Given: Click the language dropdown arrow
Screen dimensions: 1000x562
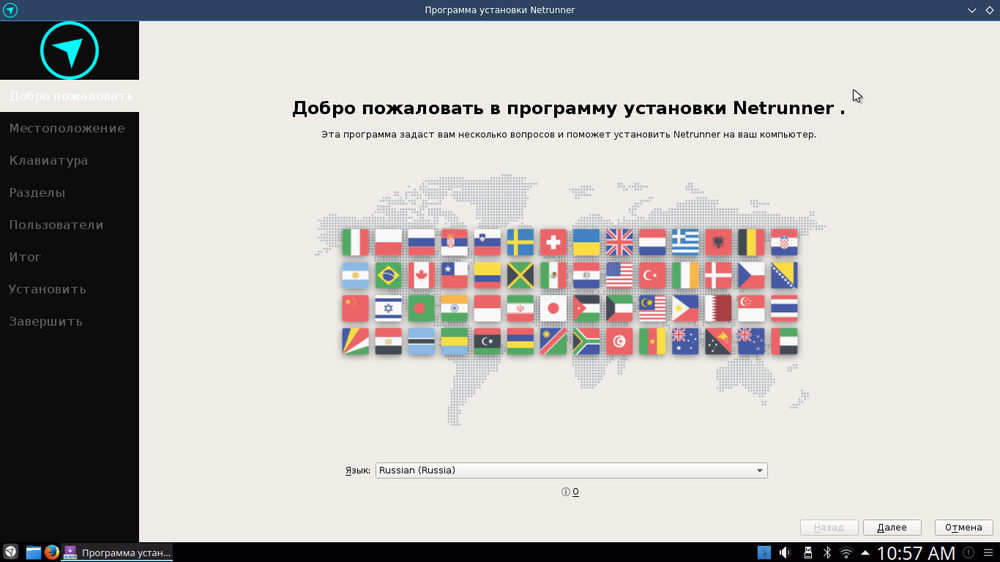Looking at the screenshot, I should tap(760, 471).
